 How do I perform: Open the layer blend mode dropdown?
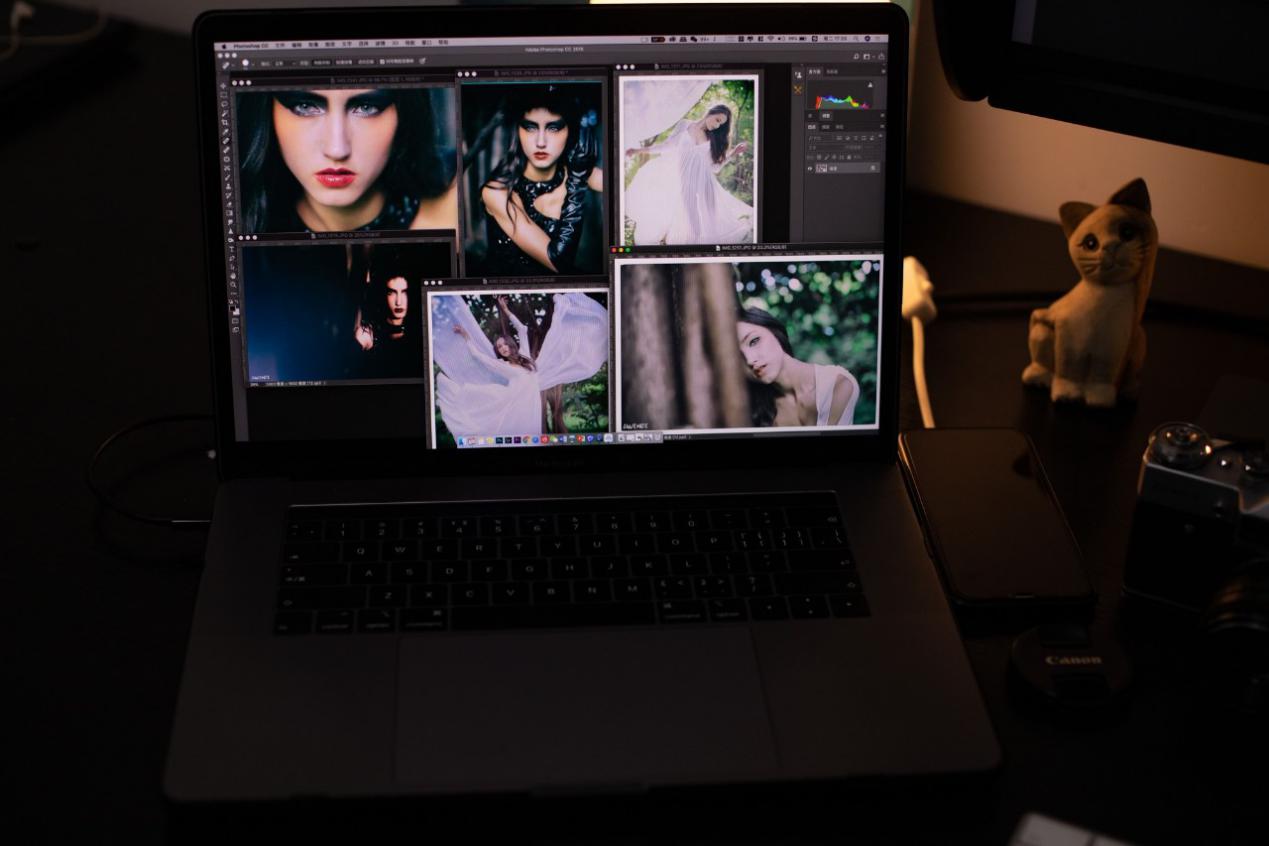[x=827, y=147]
